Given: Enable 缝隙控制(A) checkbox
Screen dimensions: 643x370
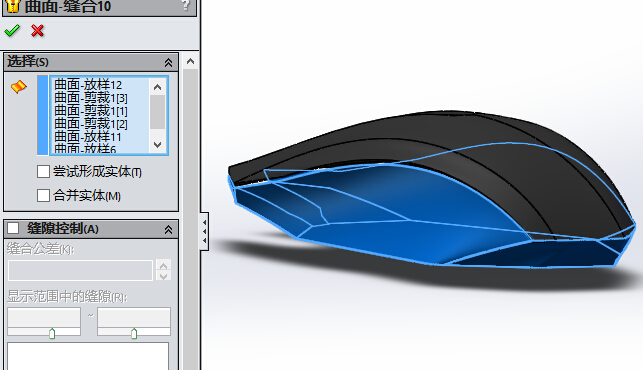Looking at the screenshot, I should coord(13,228).
